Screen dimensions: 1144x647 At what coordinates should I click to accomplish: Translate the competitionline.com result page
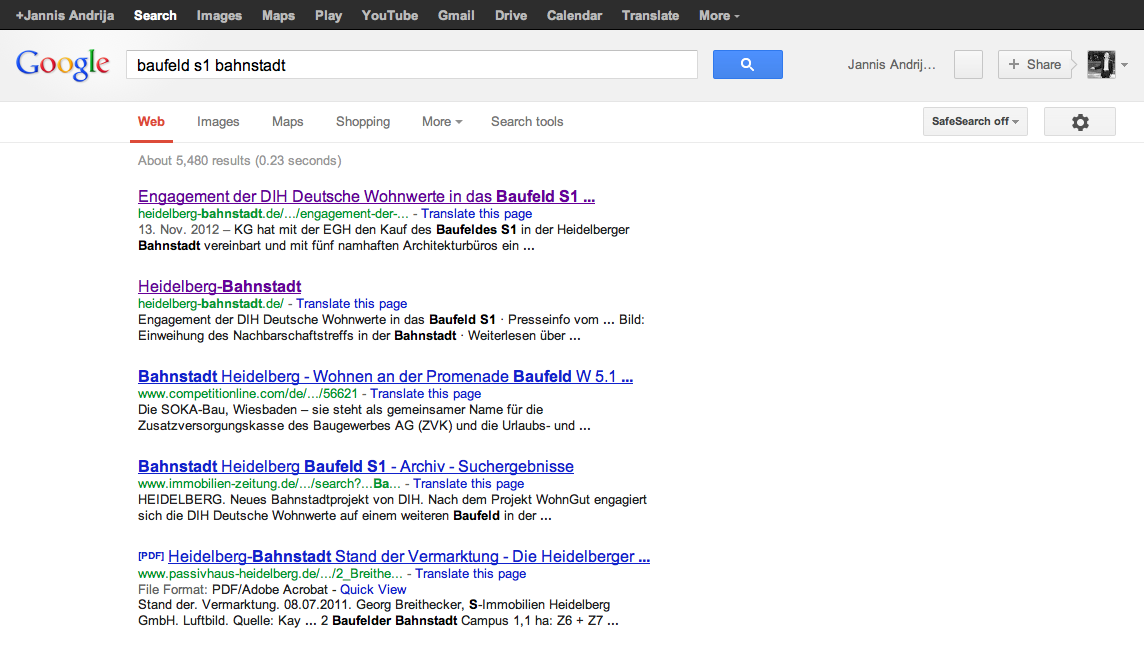[x=425, y=394]
